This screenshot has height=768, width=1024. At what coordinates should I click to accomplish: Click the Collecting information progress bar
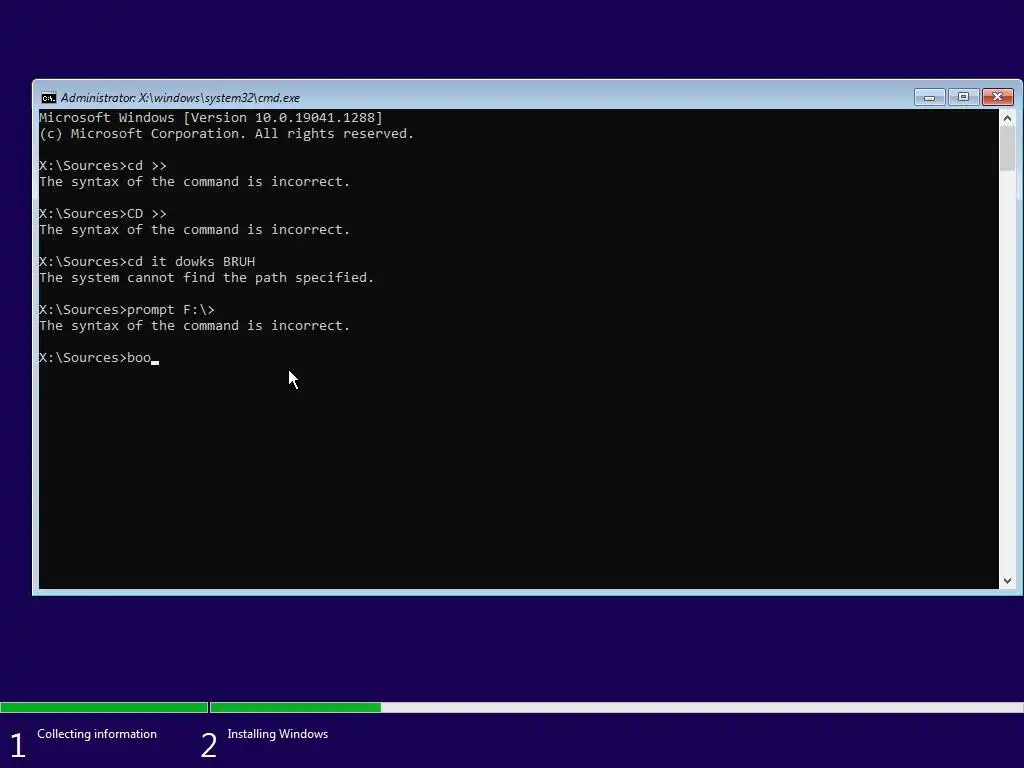pos(104,707)
